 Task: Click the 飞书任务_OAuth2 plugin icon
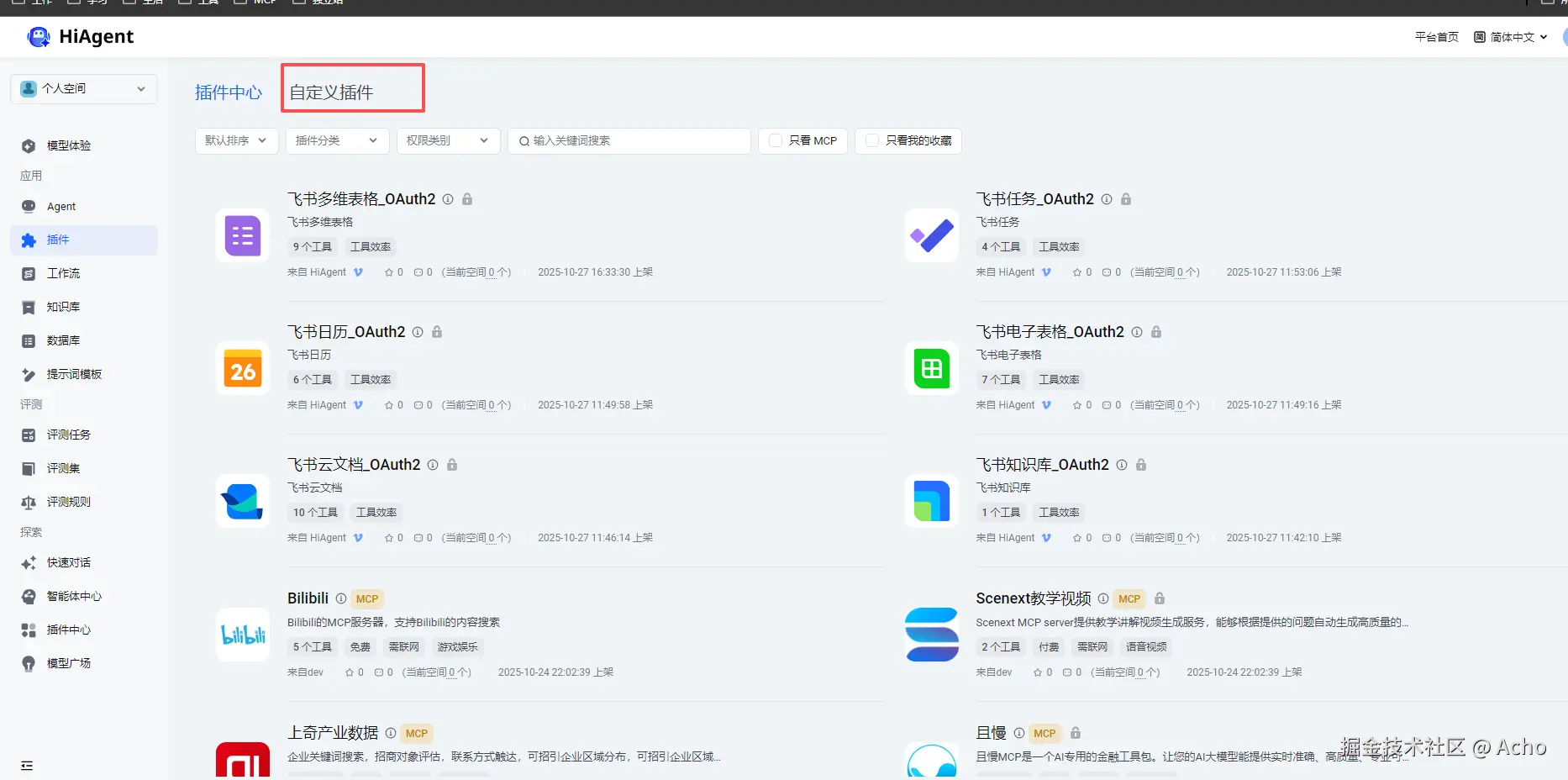click(x=932, y=235)
